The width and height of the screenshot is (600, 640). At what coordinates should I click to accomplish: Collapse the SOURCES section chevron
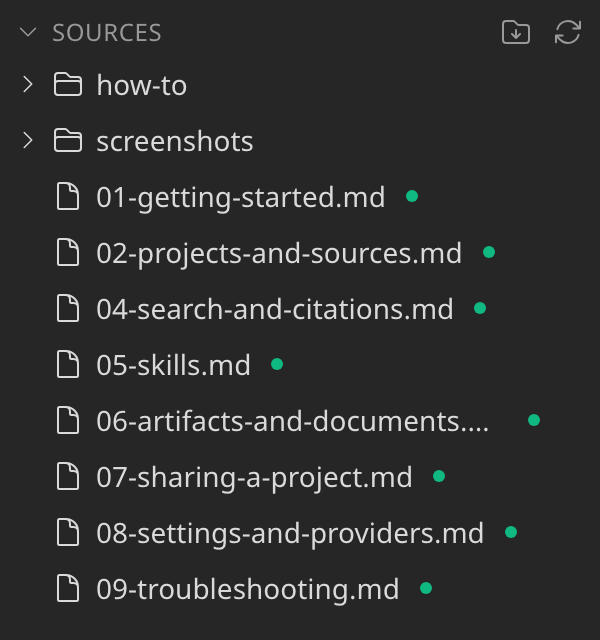coord(28,32)
